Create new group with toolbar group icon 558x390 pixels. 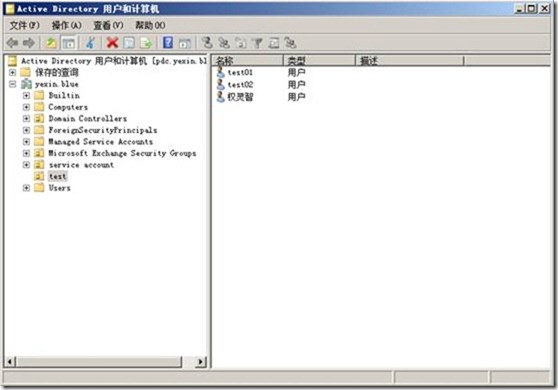[x=224, y=43]
